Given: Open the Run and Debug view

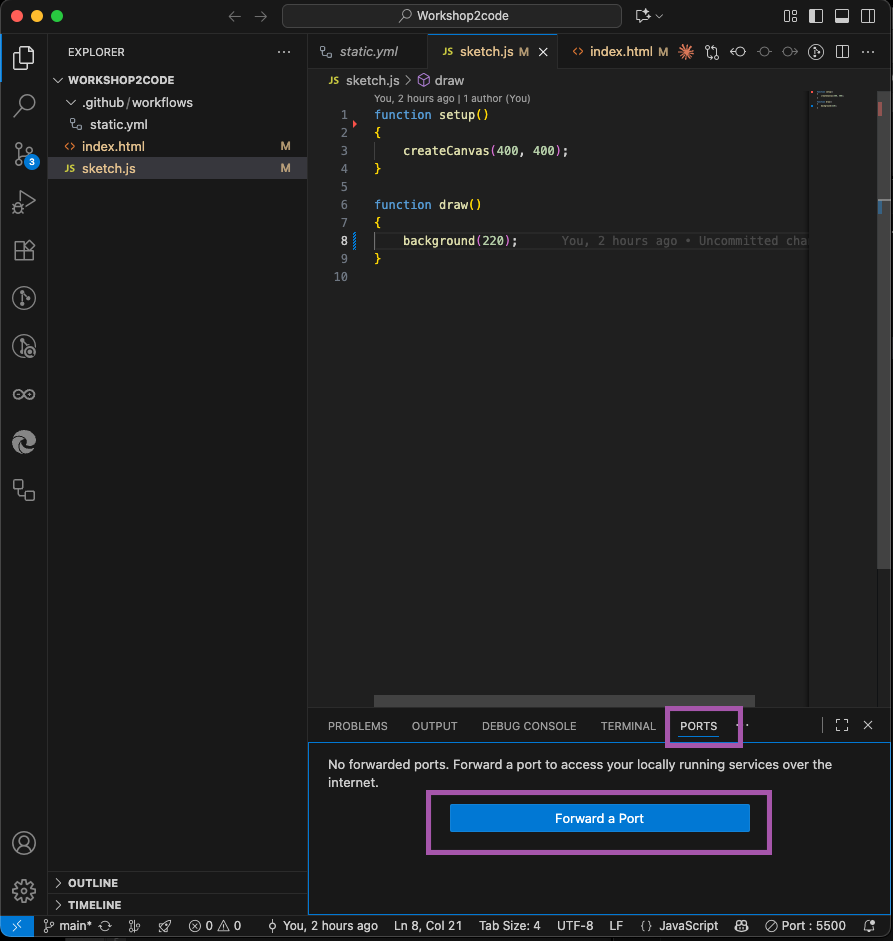Looking at the screenshot, I should click(x=24, y=202).
